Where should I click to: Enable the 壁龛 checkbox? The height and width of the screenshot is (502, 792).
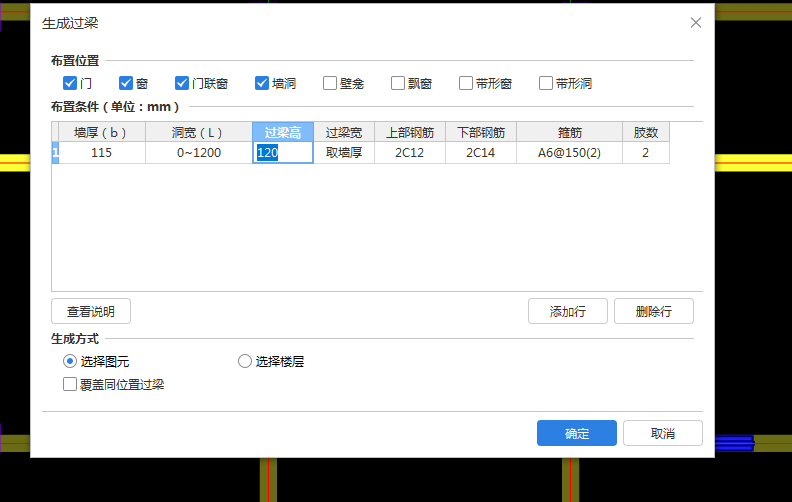click(330, 83)
